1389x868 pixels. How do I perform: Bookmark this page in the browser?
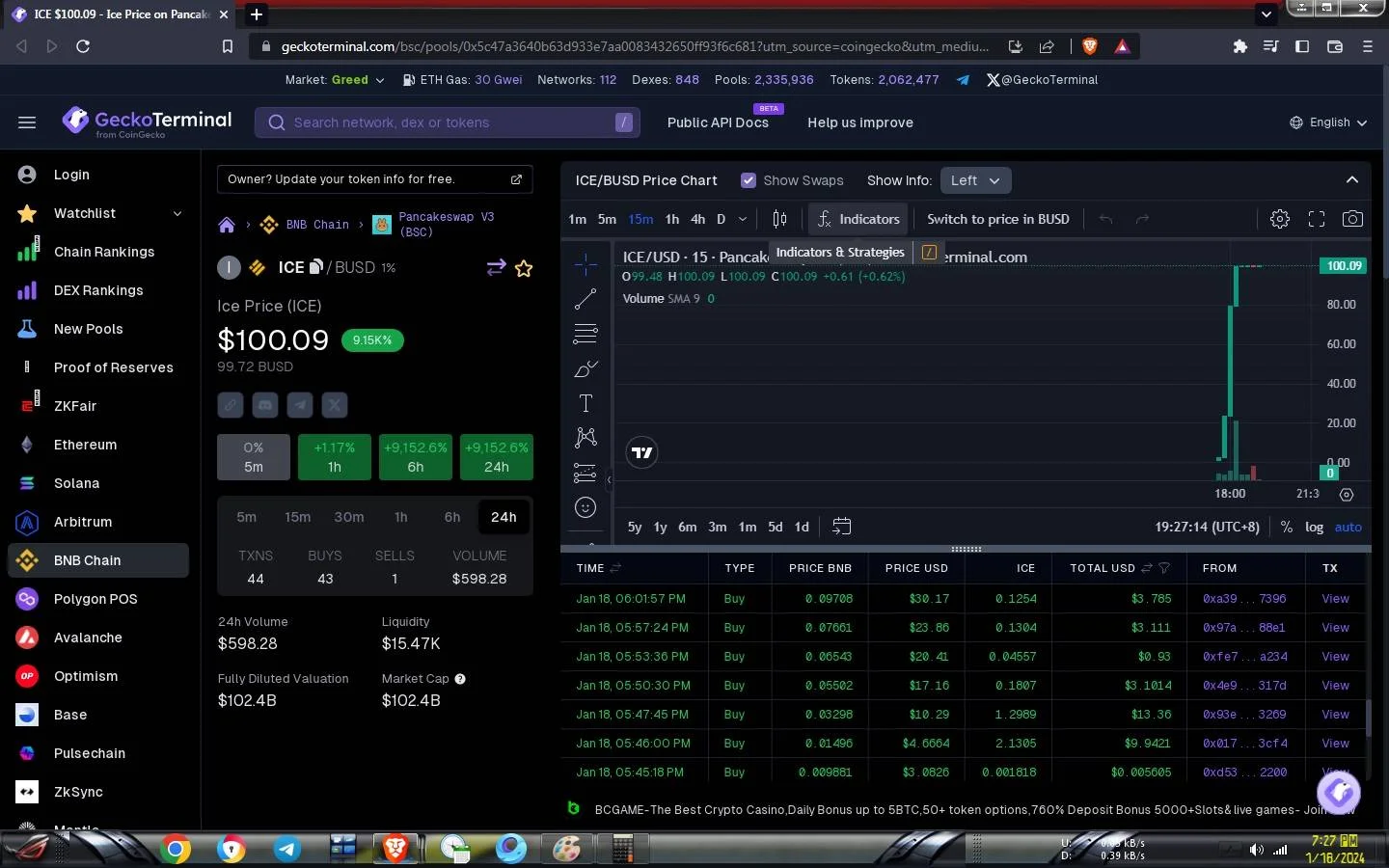pos(228,46)
